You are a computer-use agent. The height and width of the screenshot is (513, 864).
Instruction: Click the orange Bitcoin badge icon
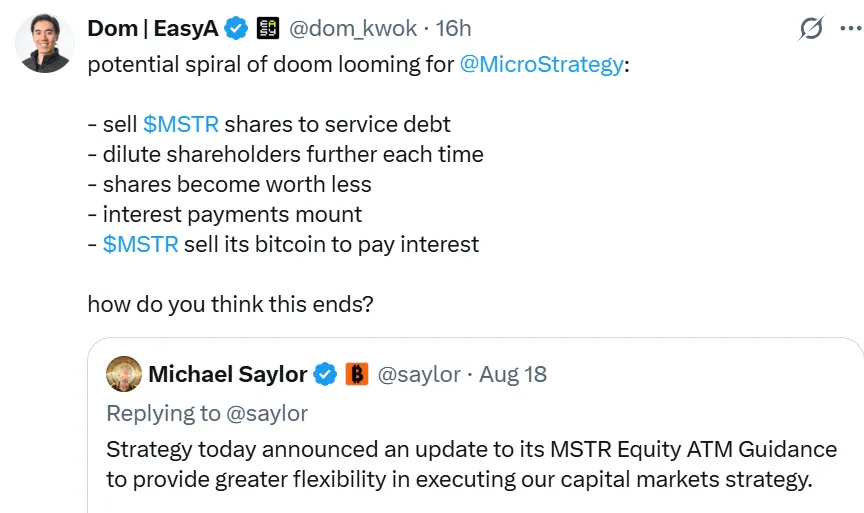[x=357, y=375]
